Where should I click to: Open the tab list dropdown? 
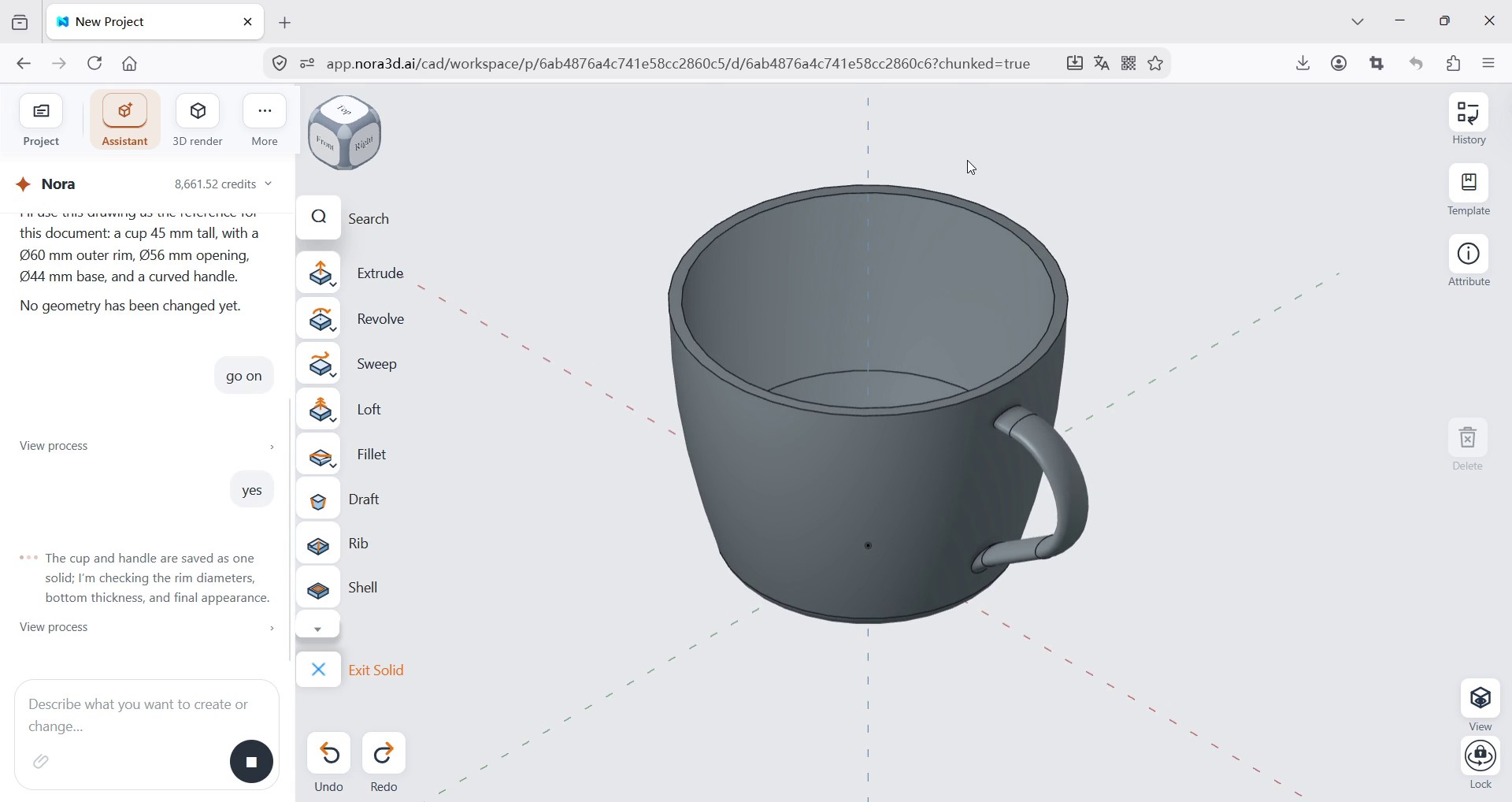click(x=1358, y=22)
